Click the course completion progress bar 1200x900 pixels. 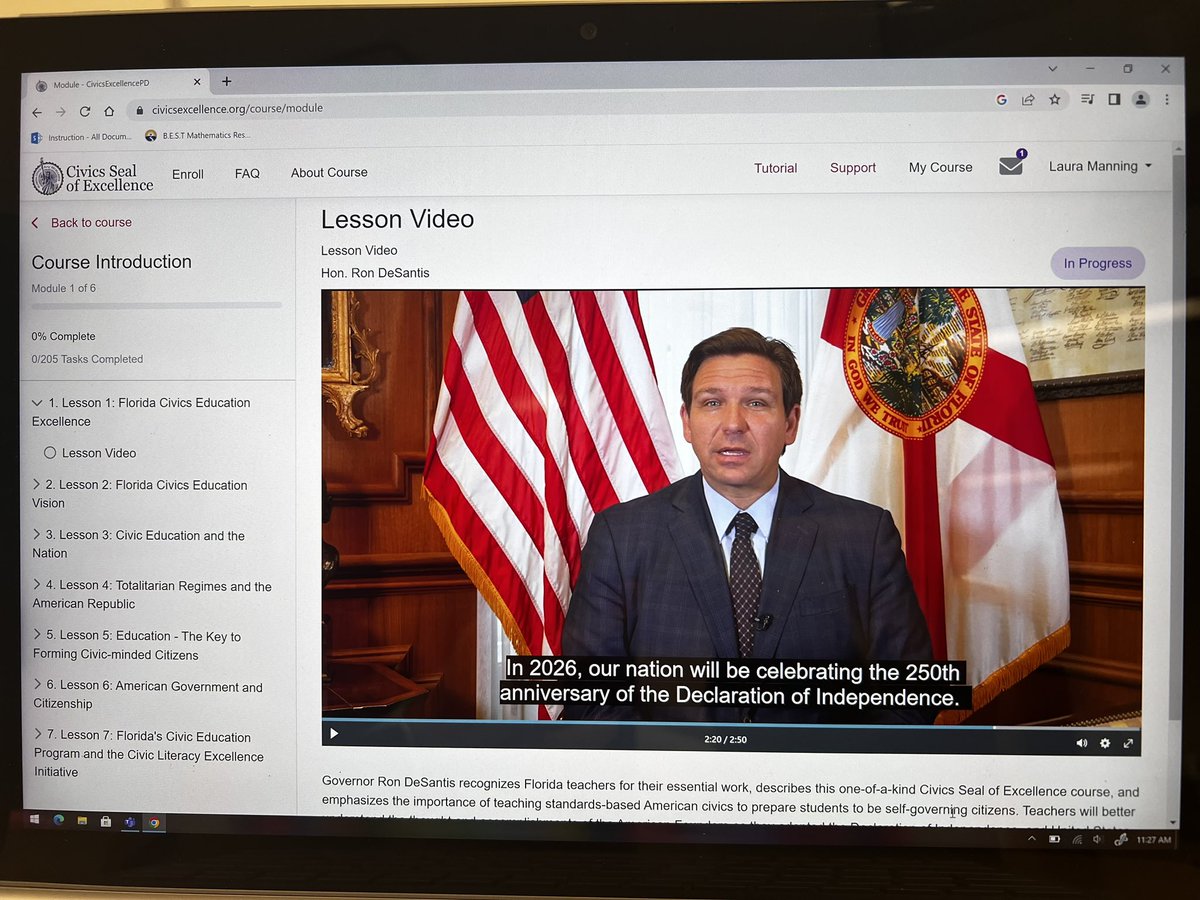(x=157, y=305)
